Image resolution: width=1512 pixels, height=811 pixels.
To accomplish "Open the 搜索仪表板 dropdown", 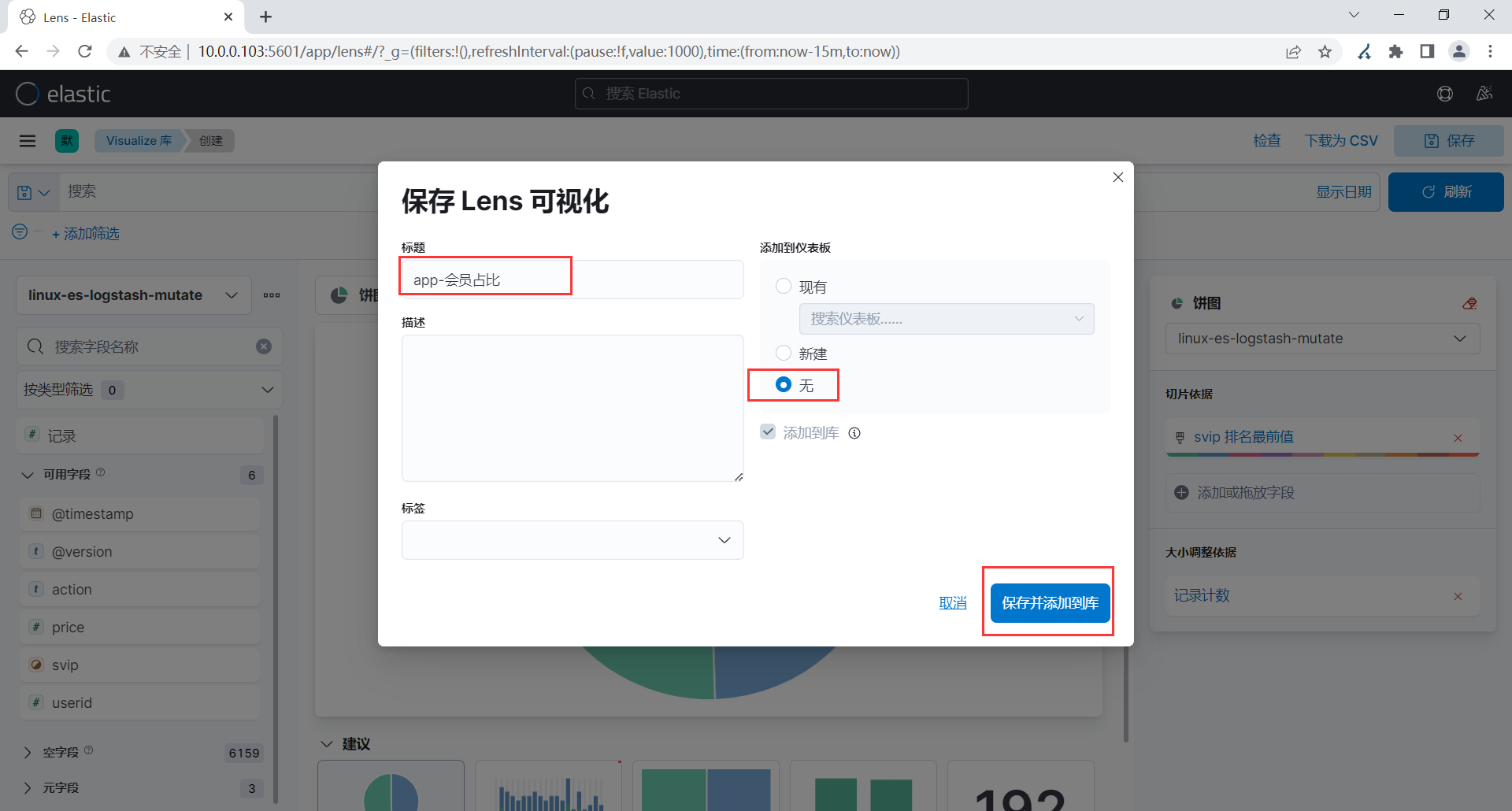I will [947, 319].
